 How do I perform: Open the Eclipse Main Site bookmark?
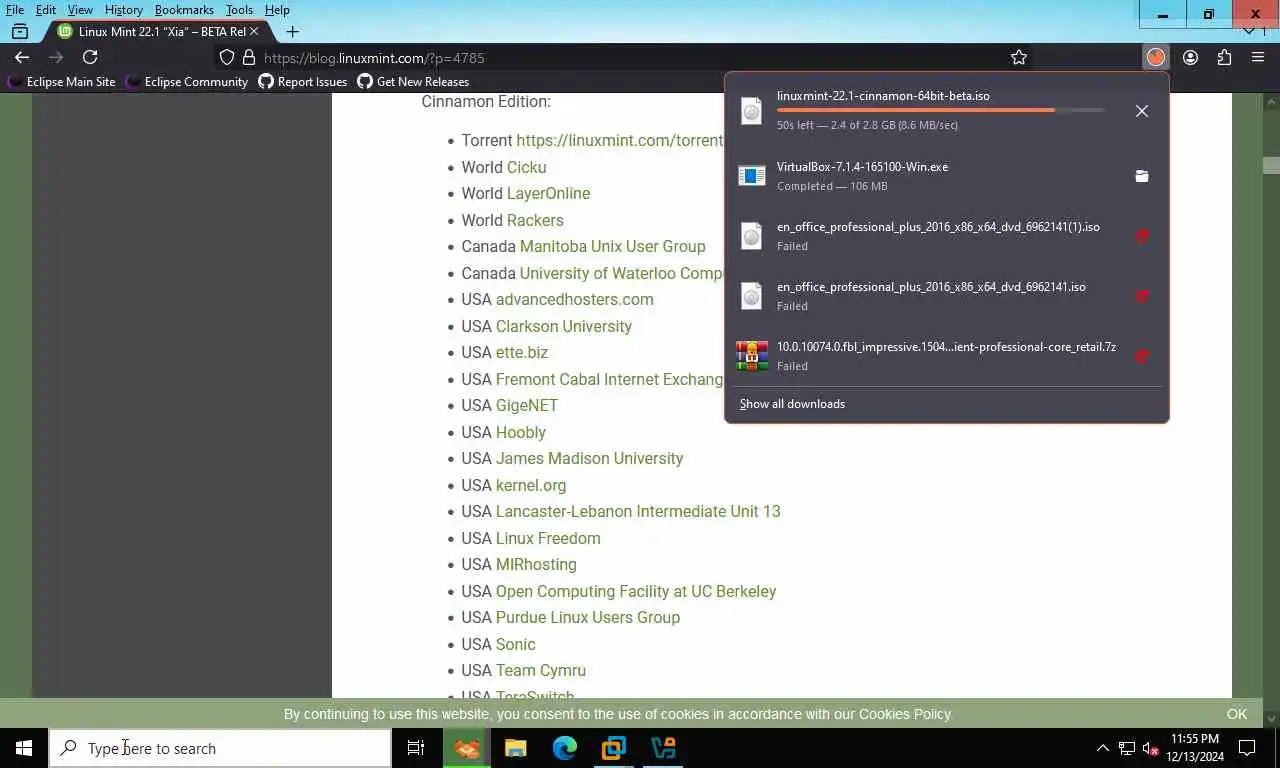point(62,82)
